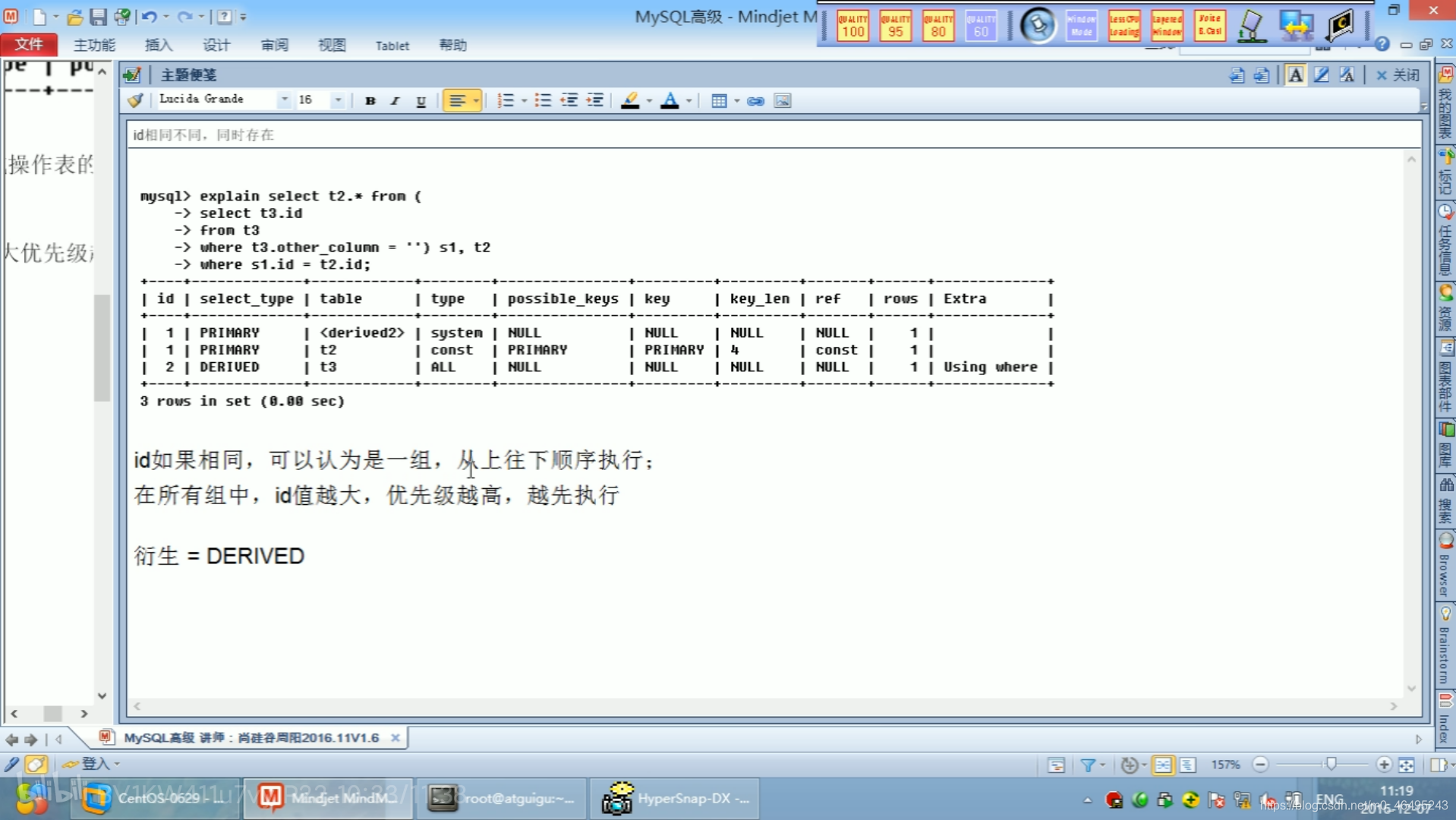Click the decrease indent icon
Viewport: 1456px width, 820px height.
[x=569, y=100]
